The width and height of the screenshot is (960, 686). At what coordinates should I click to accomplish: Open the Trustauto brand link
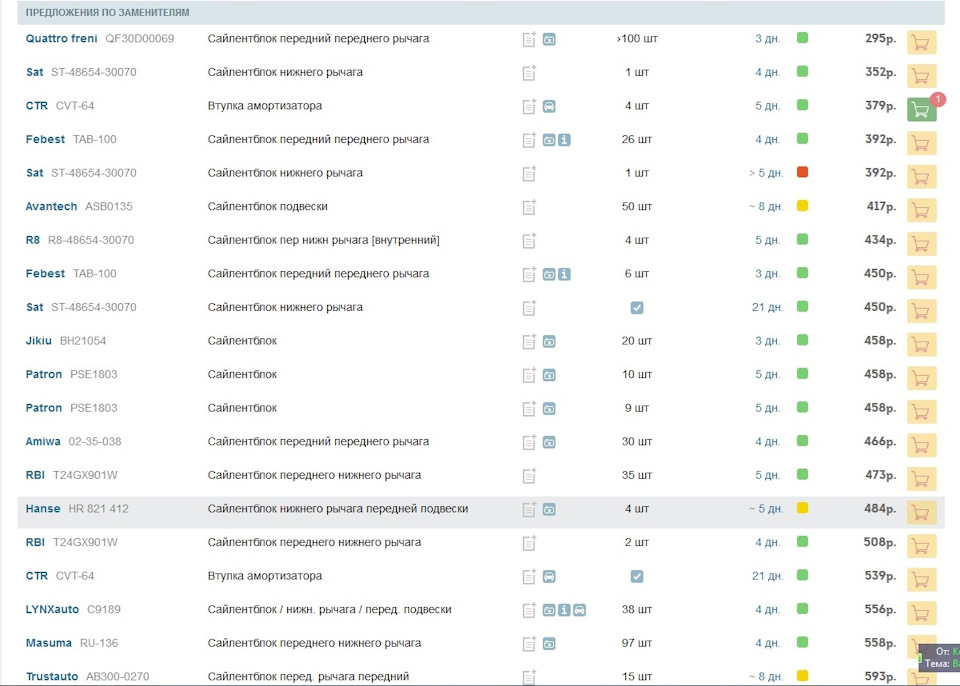(52, 676)
